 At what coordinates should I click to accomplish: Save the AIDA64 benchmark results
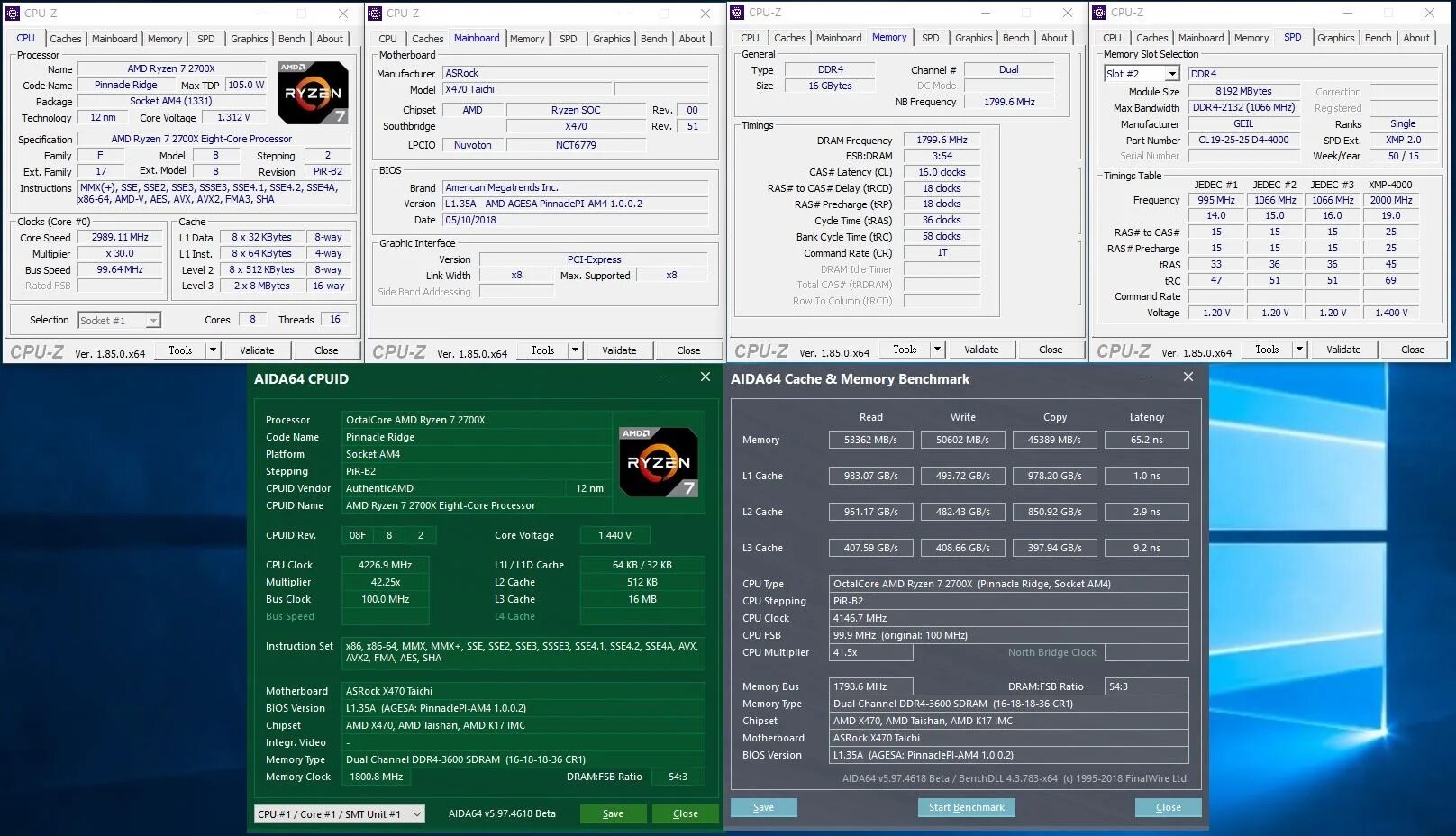click(763, 807)
